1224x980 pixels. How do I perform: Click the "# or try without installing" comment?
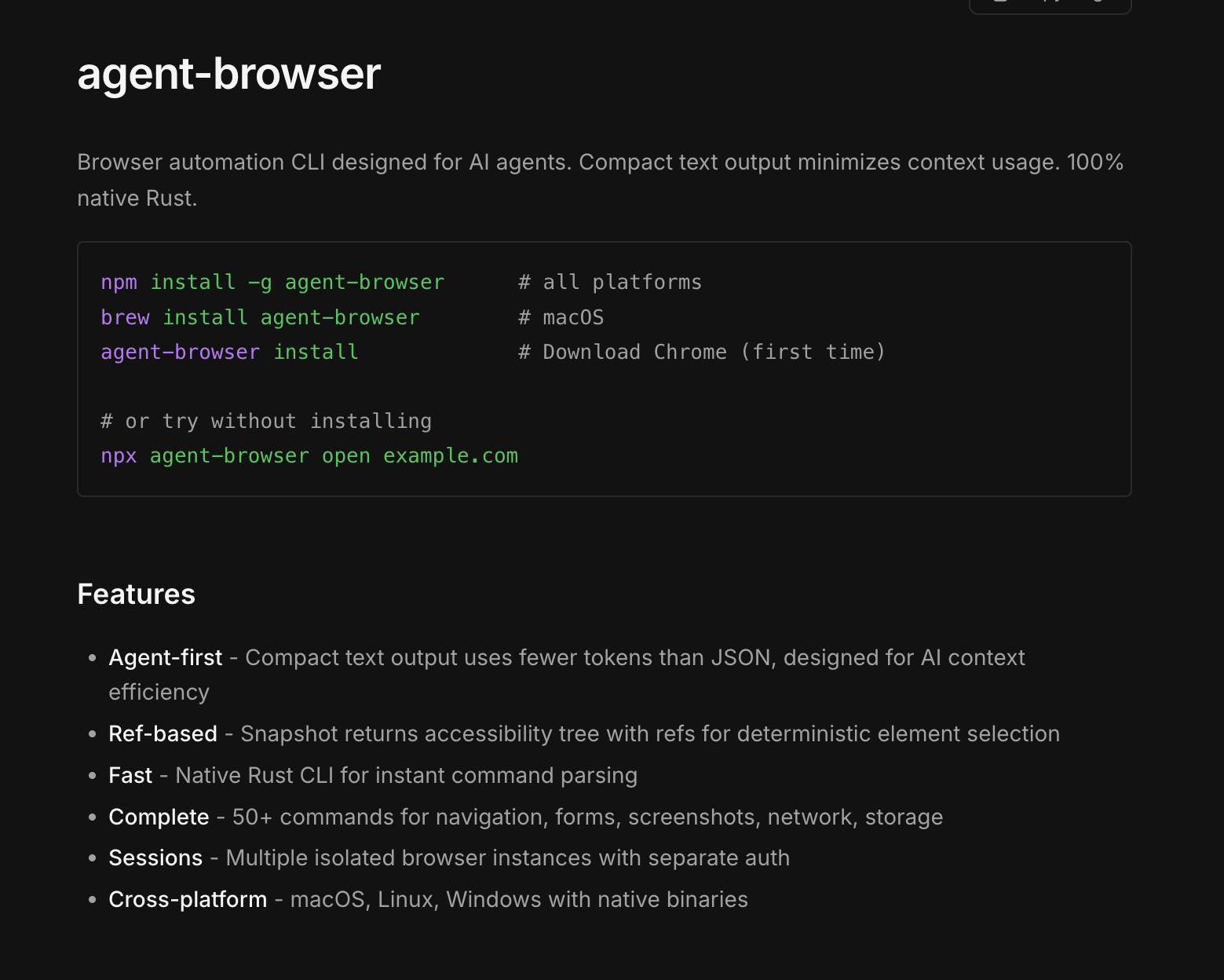click(266, 421)
